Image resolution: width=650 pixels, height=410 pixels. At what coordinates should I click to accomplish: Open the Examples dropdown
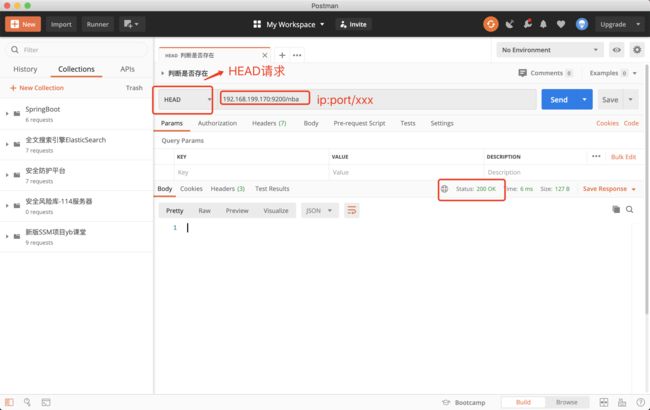click(x=613, y=73)
